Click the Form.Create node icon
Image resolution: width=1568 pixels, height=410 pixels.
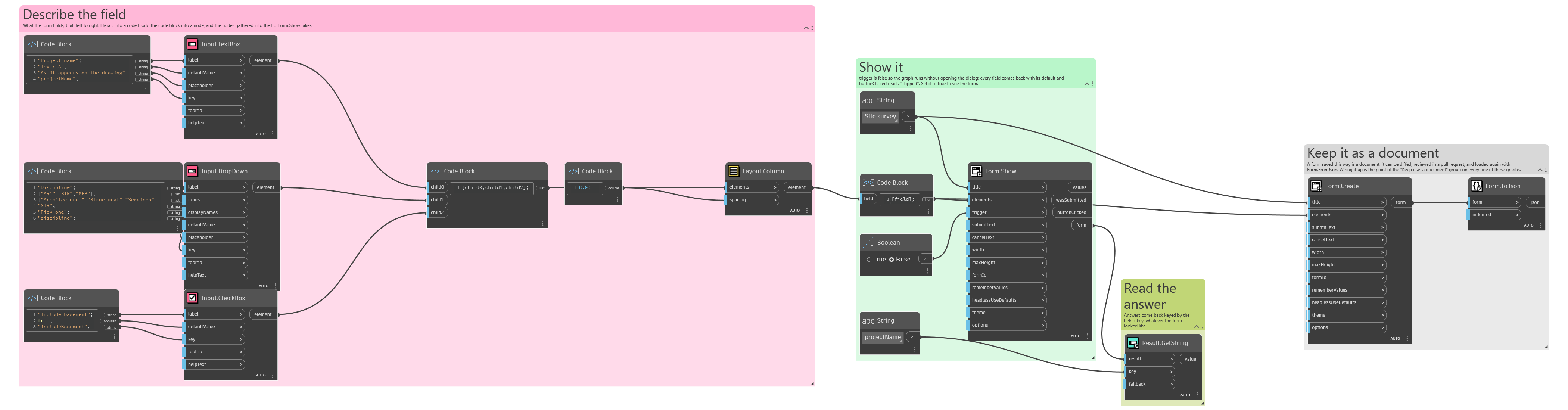(x=1316, y=186)
